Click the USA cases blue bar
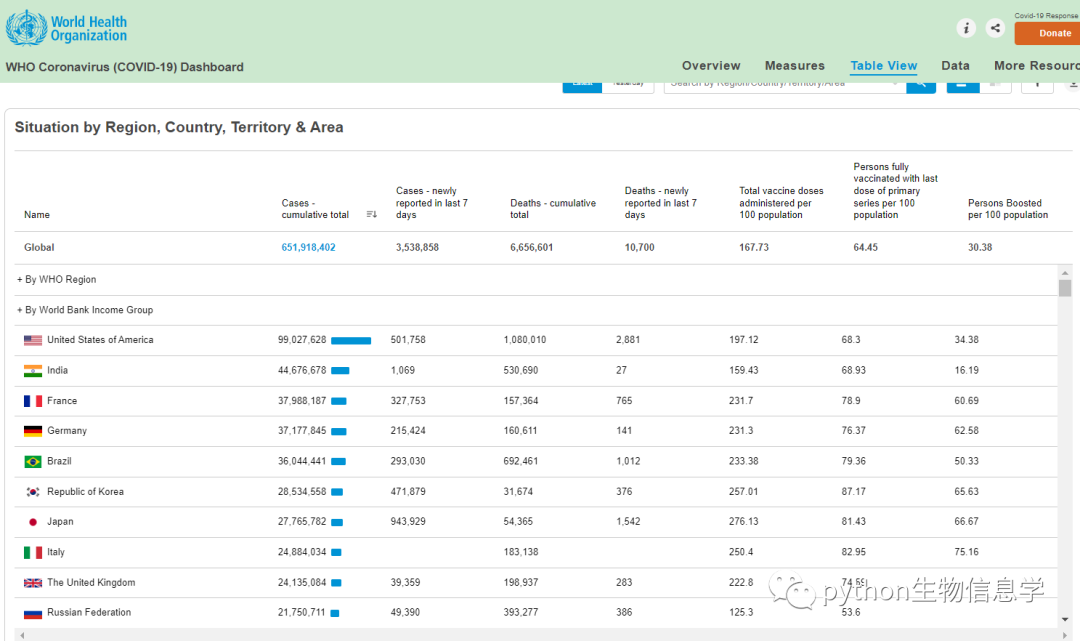The height and width of the screenshot is (641, 1080). click(x=351, y=340)
